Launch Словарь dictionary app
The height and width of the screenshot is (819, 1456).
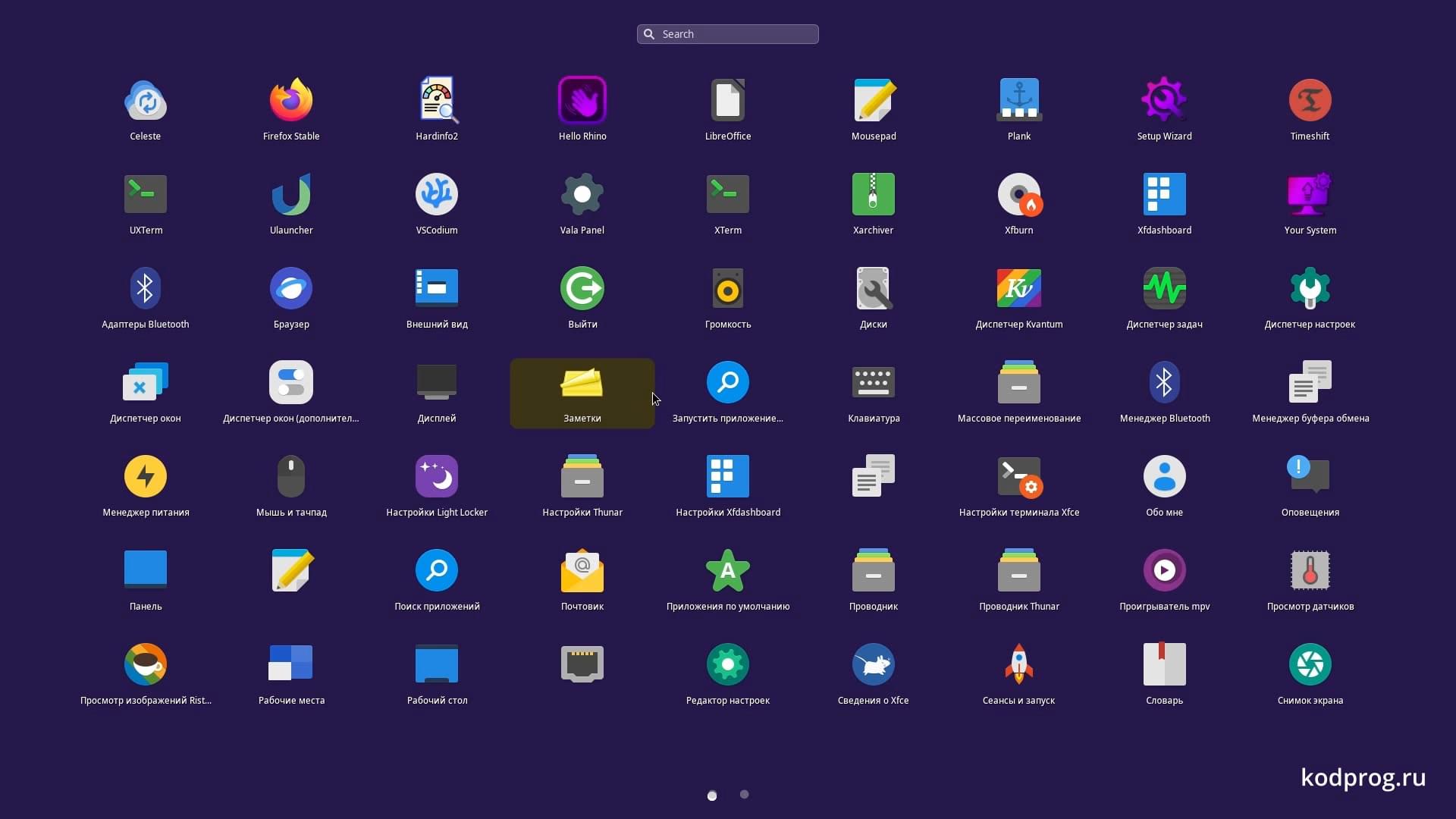1165,664
